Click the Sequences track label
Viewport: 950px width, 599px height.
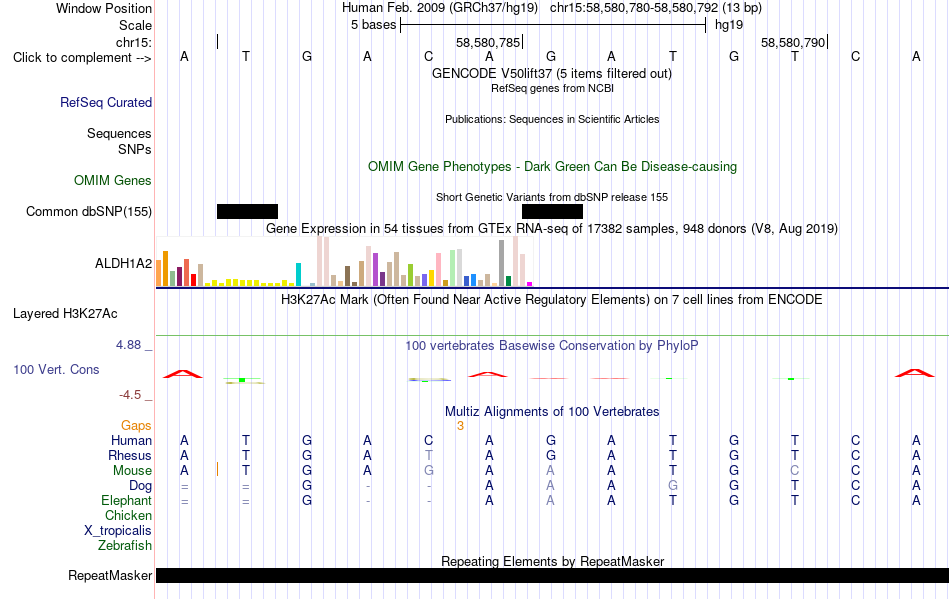119,133
